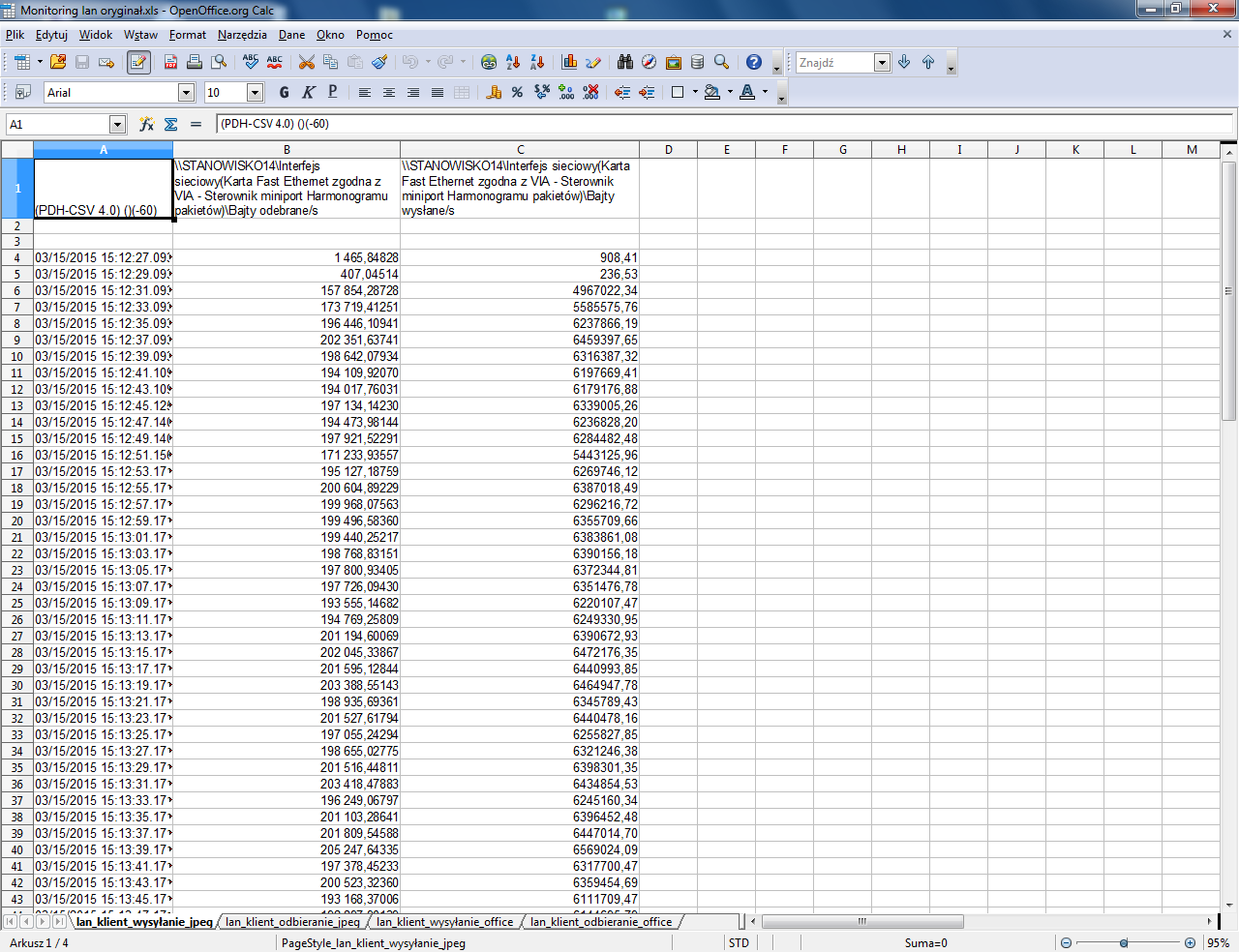Image resolution: width=1239 pixels, height=952 pixels.
Task: Toggle the Edit File mode button
Action: (x=138, y=62)
